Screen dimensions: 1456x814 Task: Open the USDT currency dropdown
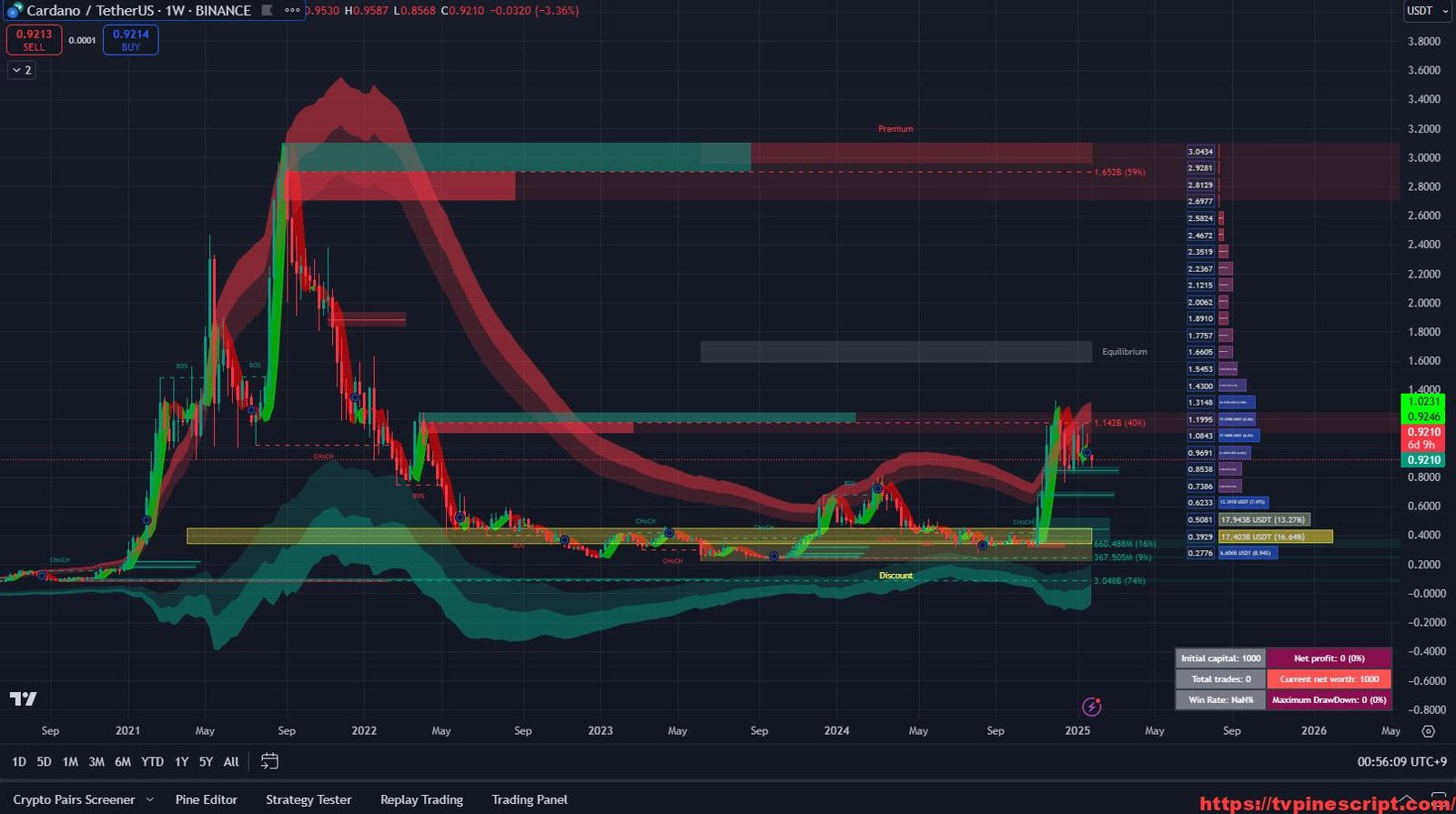click(1426, 11)
